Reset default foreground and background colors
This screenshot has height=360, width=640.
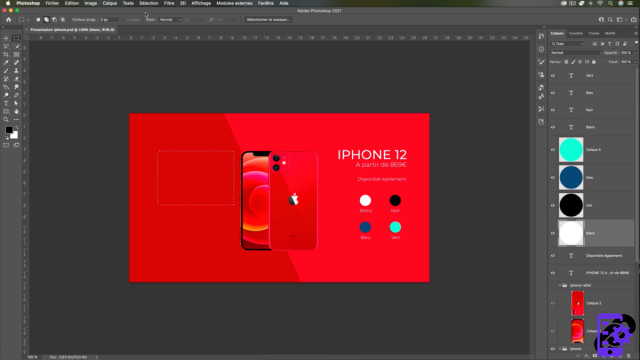pos(7,138)
